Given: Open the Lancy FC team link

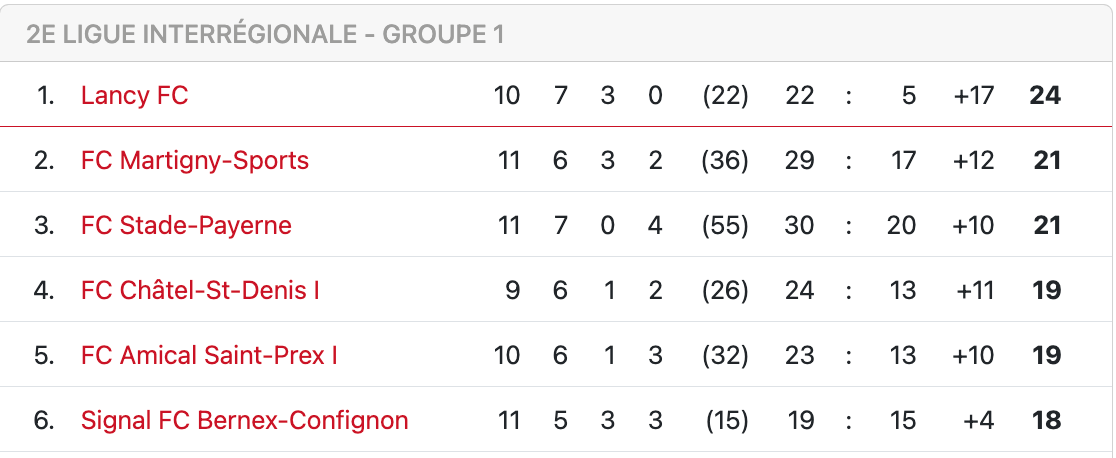Looking at the screenshot, I should click(134, 96).
